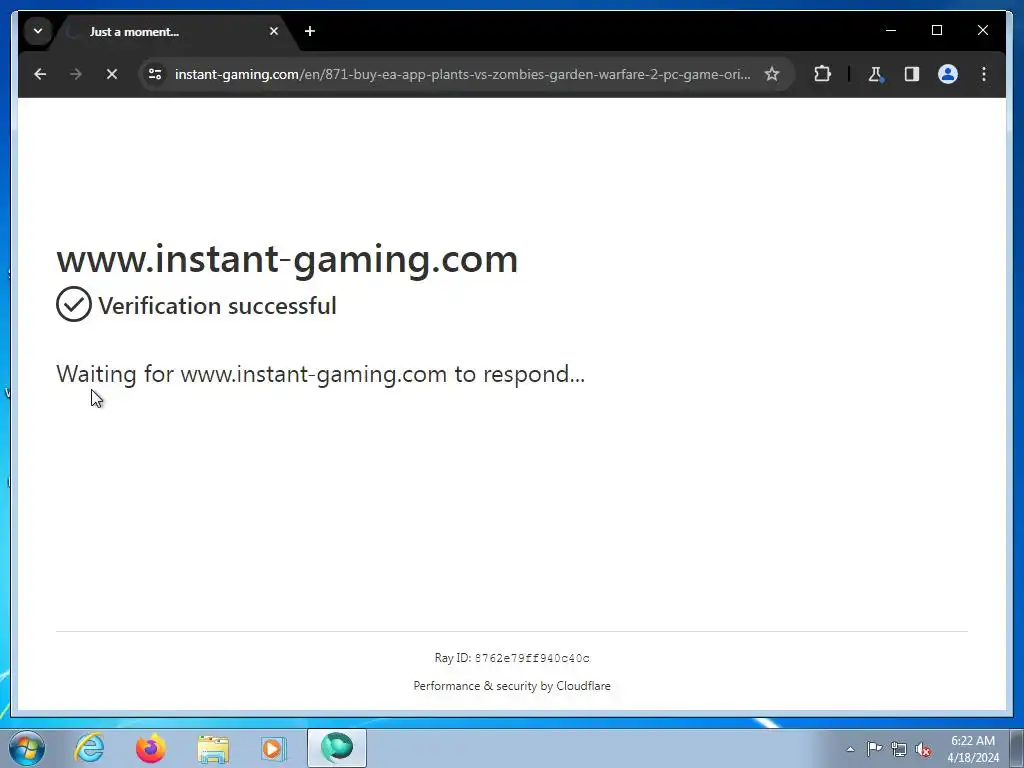
Task: Click the www.instant-gaming.com heading
Action: click(x=287, y=259)
